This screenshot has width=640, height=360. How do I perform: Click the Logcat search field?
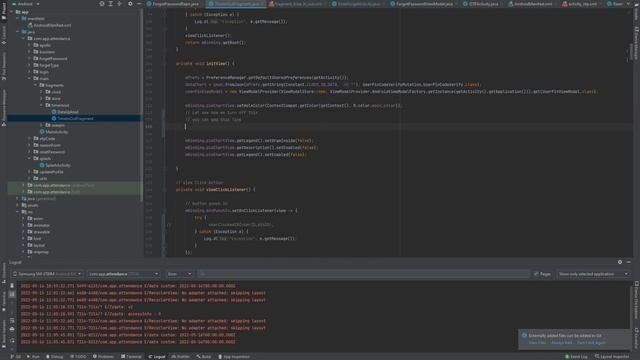click(364, 274)
